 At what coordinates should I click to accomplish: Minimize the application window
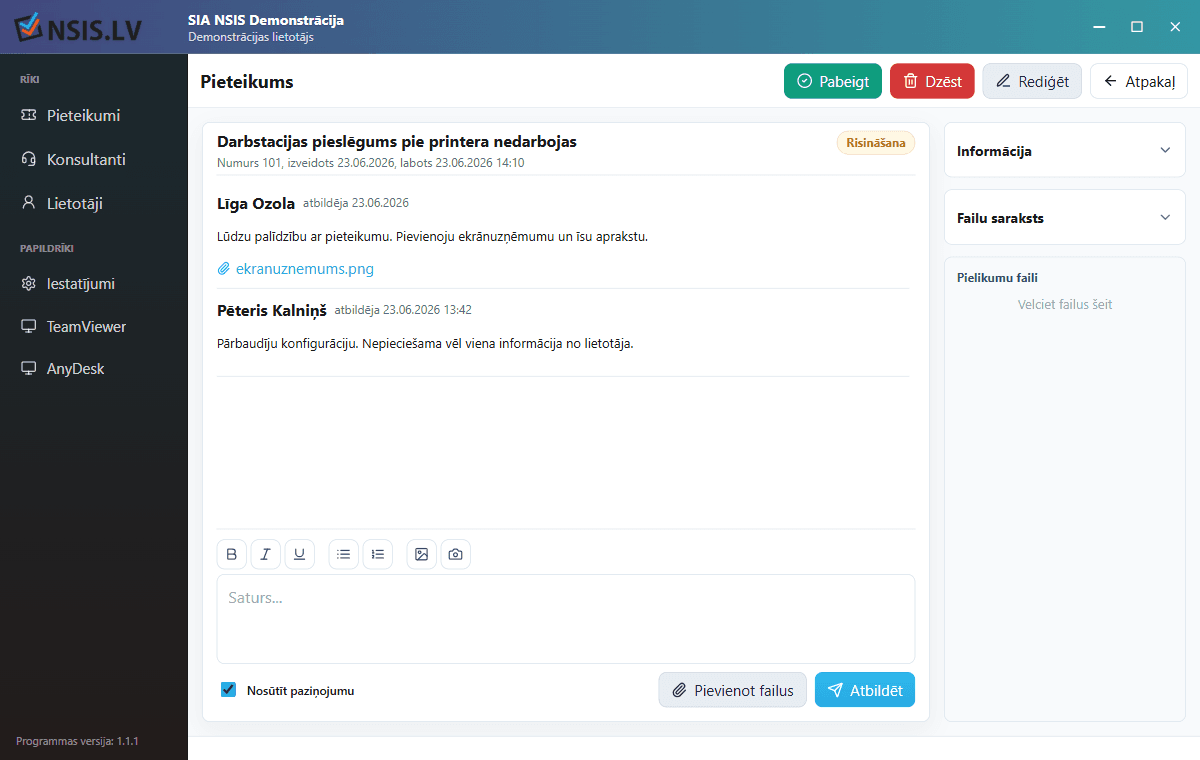click(1099, 27)
